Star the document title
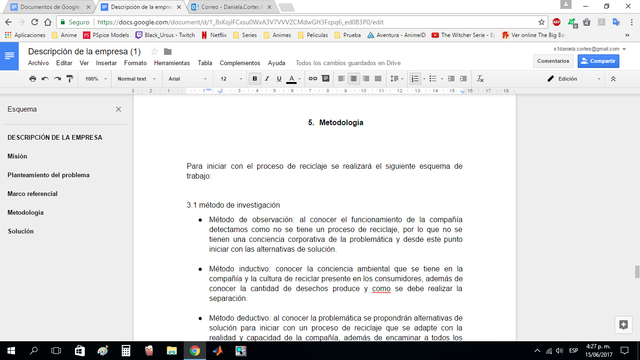640x360 pixels. click(154, 51)
